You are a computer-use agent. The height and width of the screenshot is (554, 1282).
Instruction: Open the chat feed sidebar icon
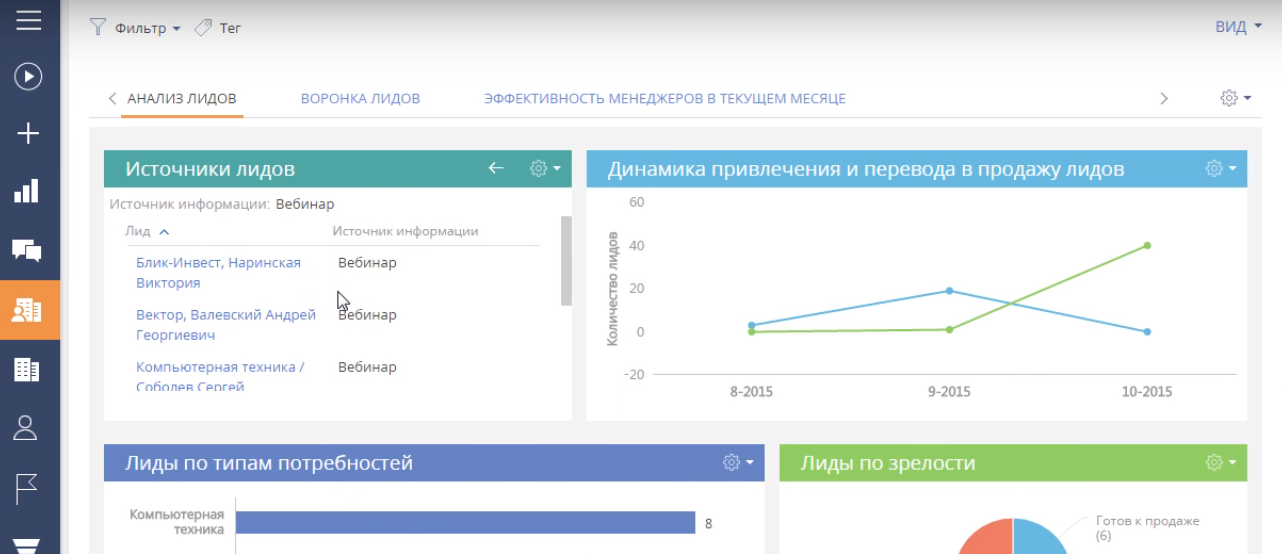(27, 251)
